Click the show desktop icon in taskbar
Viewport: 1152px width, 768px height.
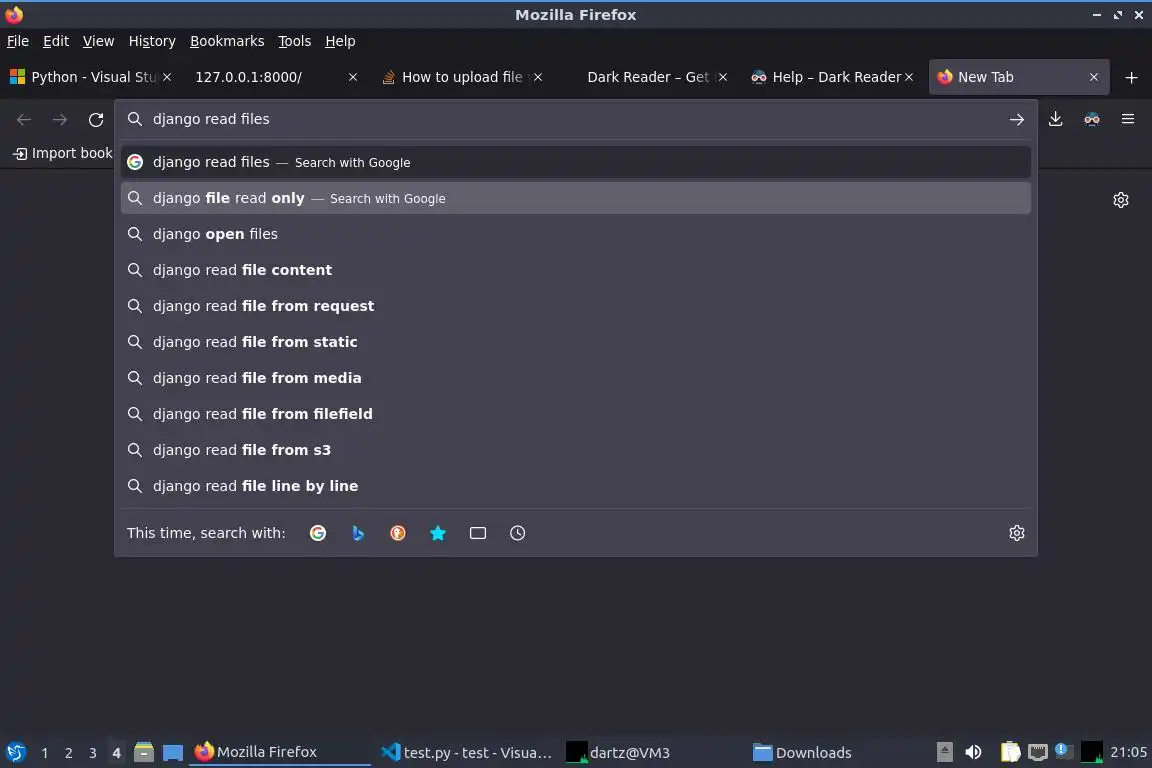pyautogui.click(x=173, y=752)
